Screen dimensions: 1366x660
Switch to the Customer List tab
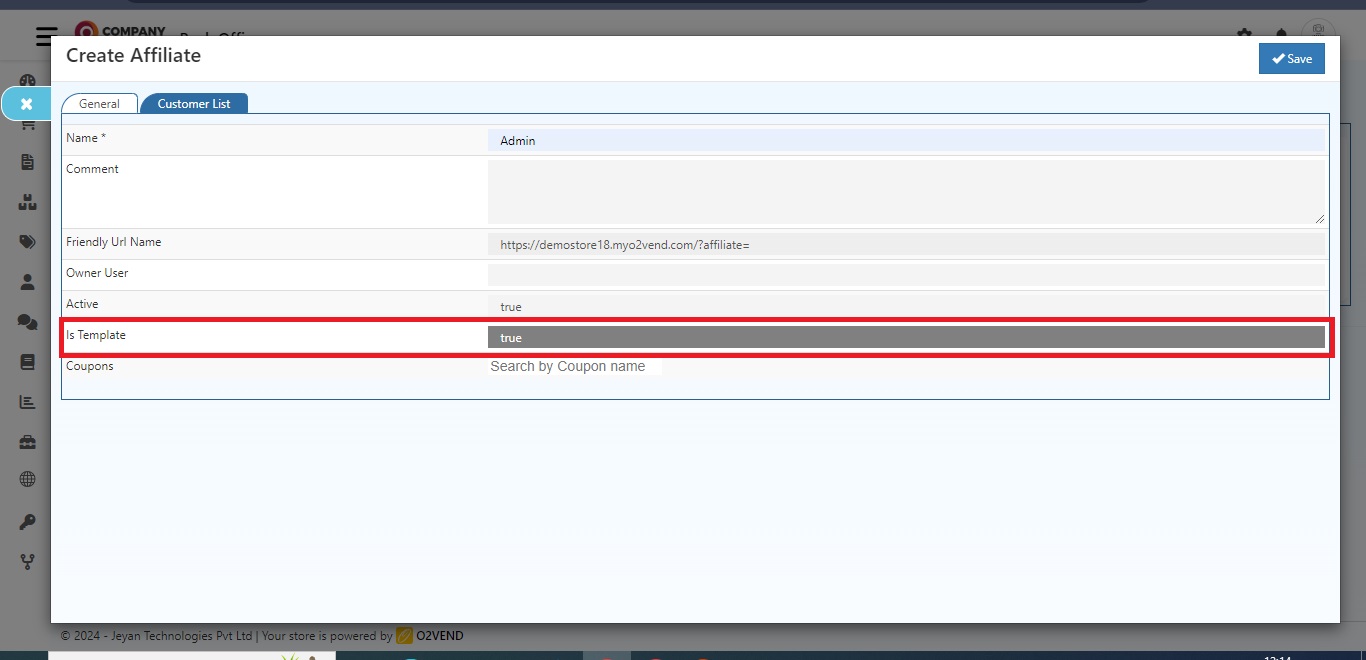point(193,103)
